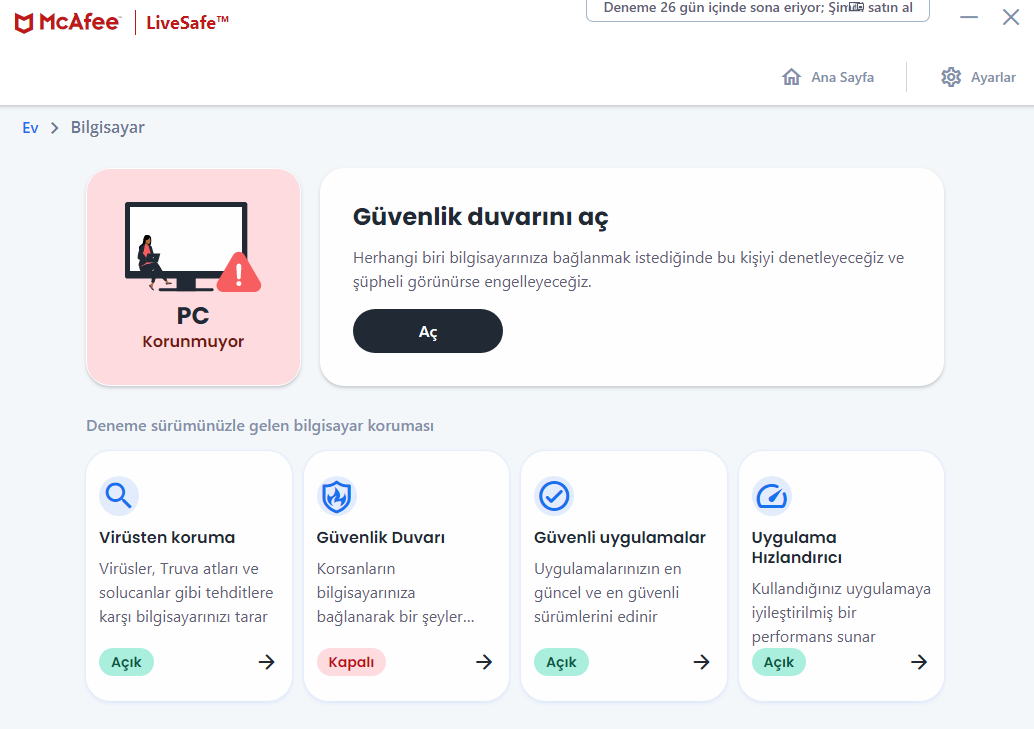Select the Uygulama Hızlandırıcı card title

pos(797,548)
